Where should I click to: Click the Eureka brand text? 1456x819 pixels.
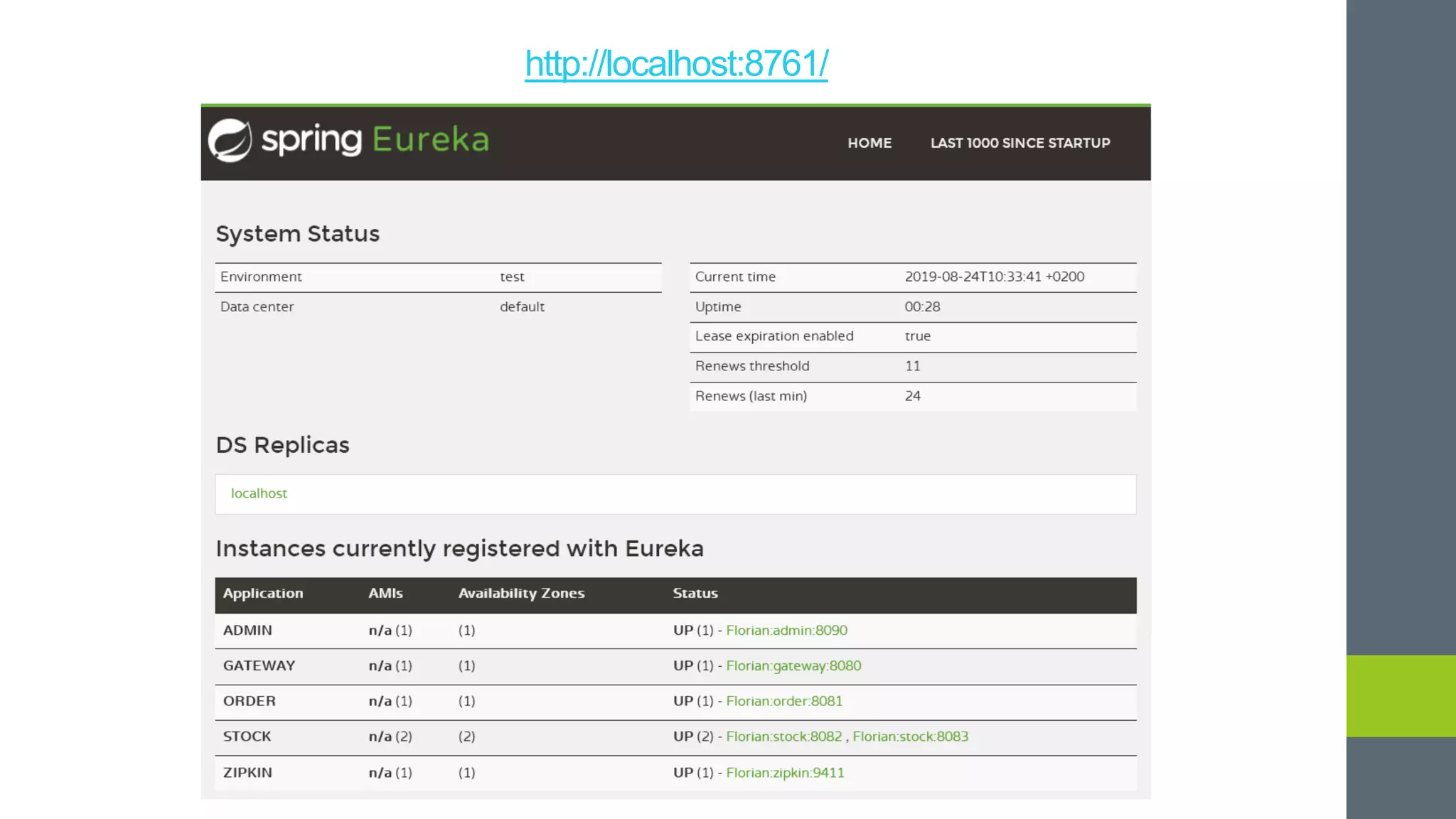(431, 139)
